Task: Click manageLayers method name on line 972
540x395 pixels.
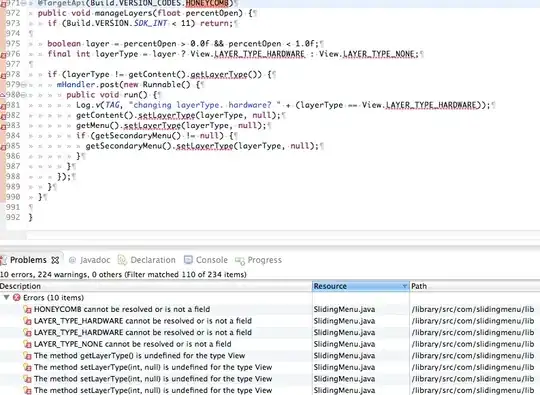Action: (x=125, y=13)
